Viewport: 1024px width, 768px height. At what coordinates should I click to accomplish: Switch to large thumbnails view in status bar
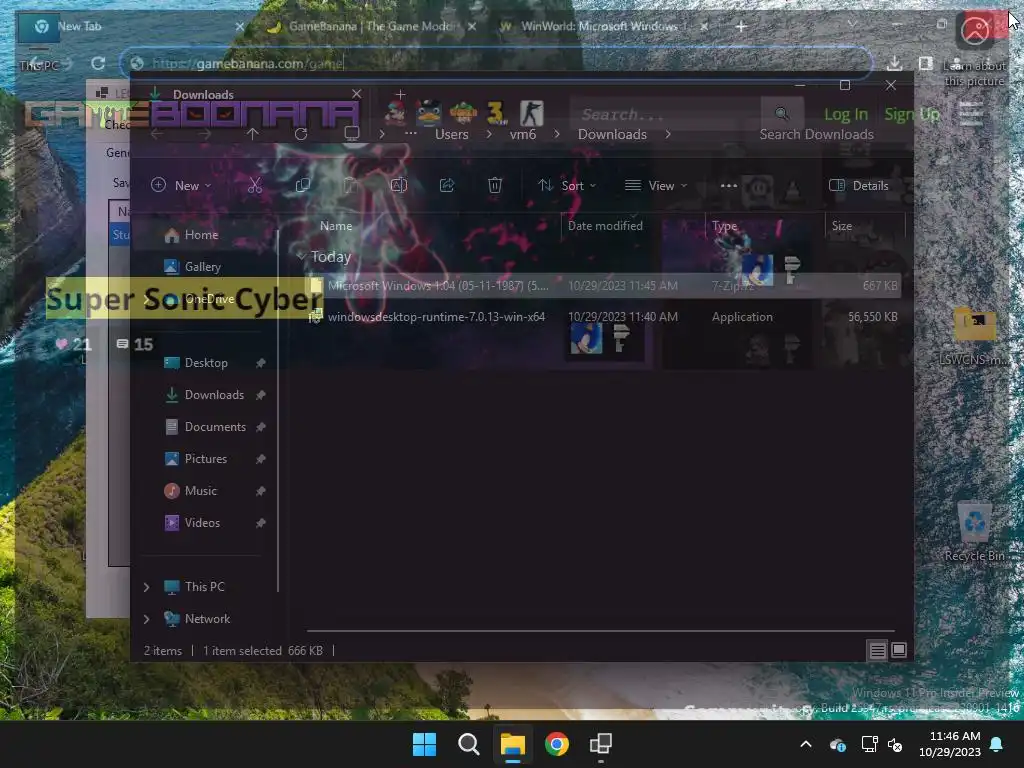(x=899, y=650)
